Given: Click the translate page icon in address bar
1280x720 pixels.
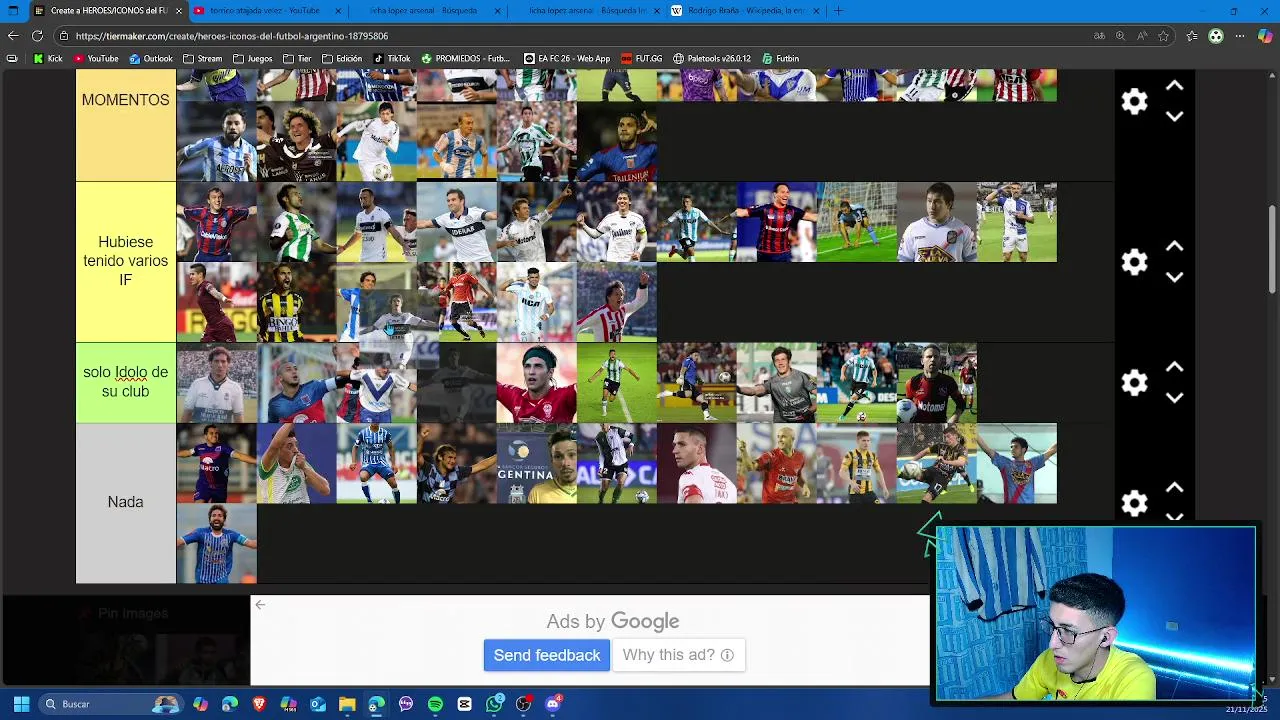Looking at the screenshot, I should pyautogui.click(x=1099, y=36).
